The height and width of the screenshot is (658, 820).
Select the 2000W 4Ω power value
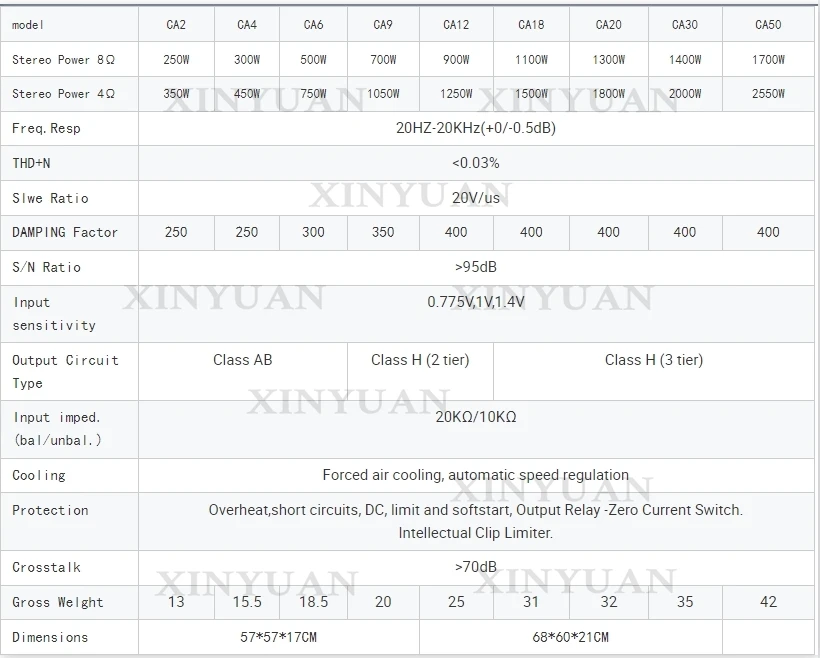pyautogui.click(x=685, y=94)
